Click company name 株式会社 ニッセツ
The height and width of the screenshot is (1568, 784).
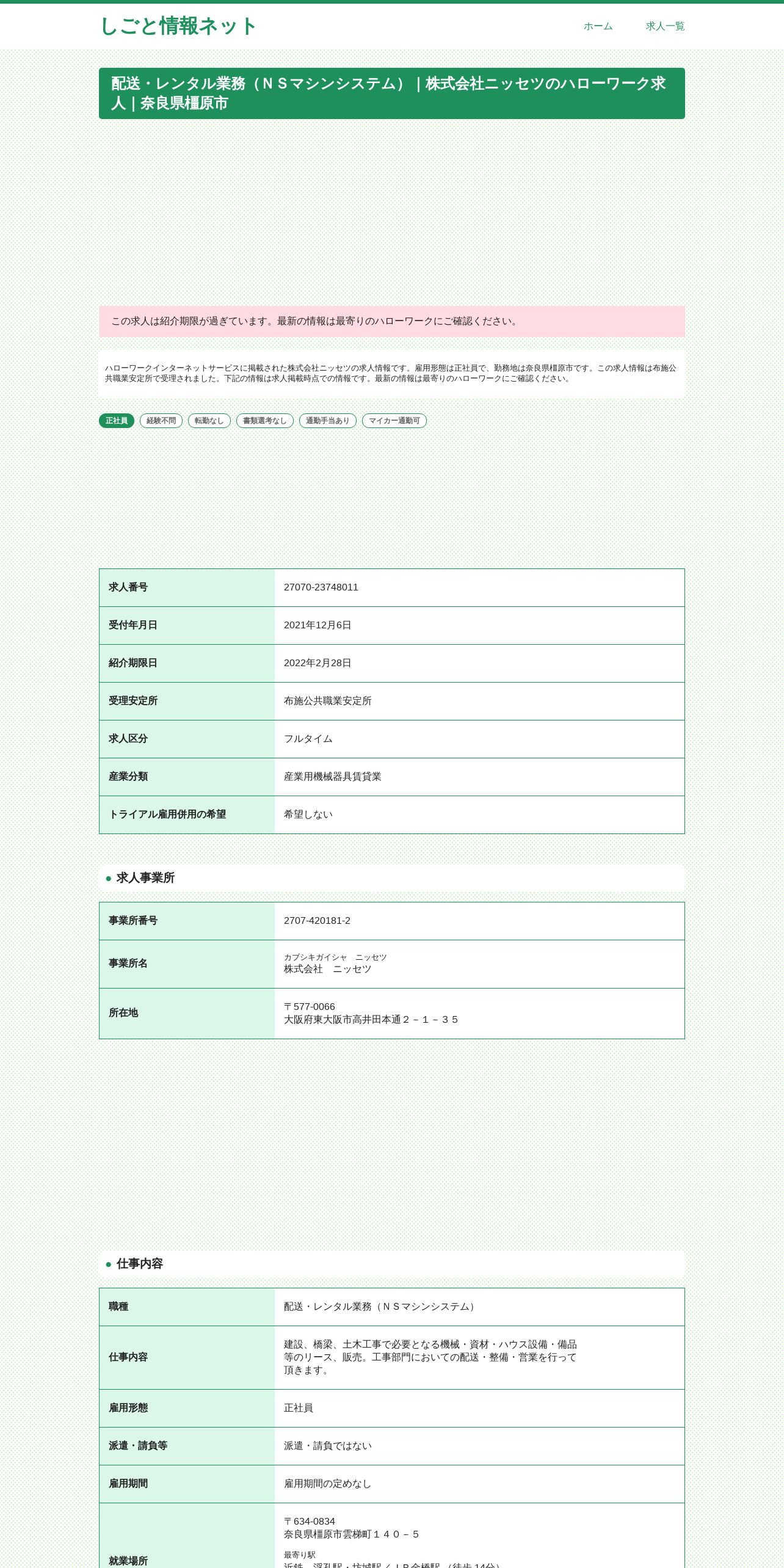pyautogui.click(x=328, y=969)
